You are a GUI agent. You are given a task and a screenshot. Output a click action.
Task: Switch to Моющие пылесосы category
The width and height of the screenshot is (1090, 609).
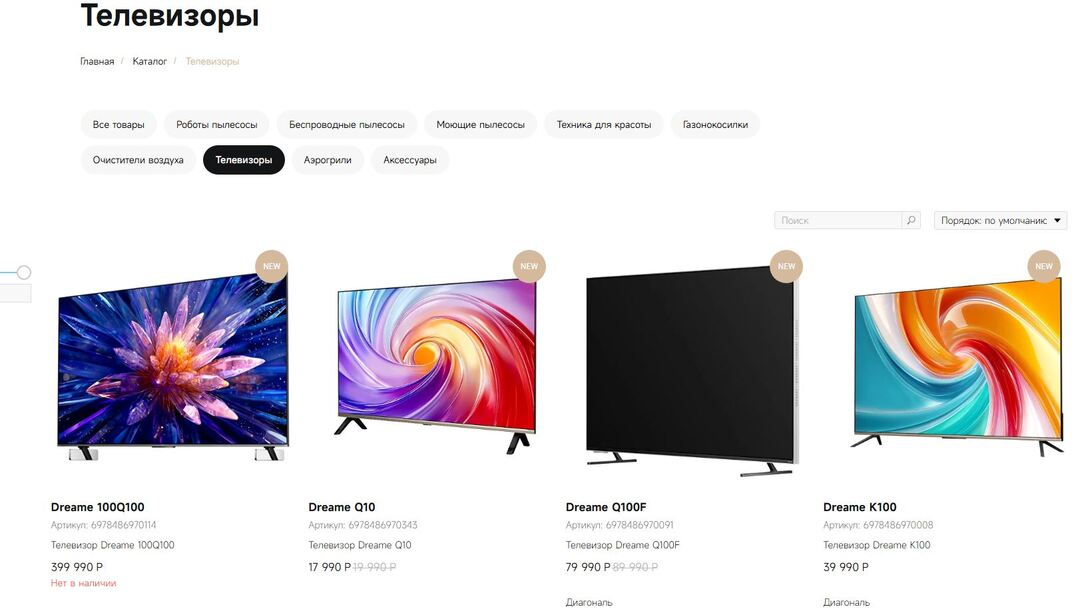pos(480,124)
